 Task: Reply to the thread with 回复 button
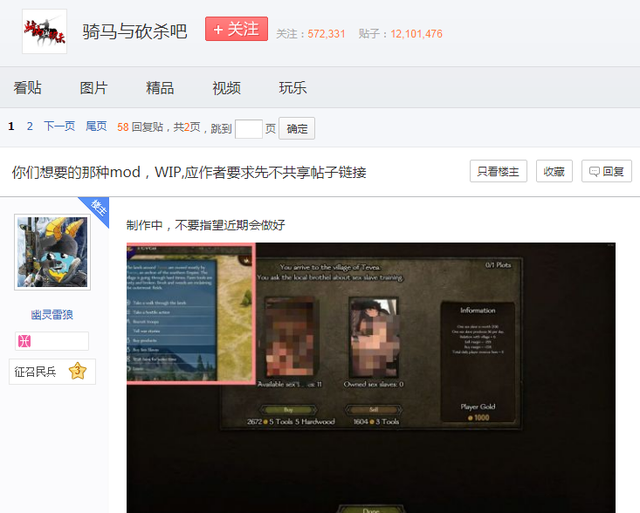click(x=607, y=171)
